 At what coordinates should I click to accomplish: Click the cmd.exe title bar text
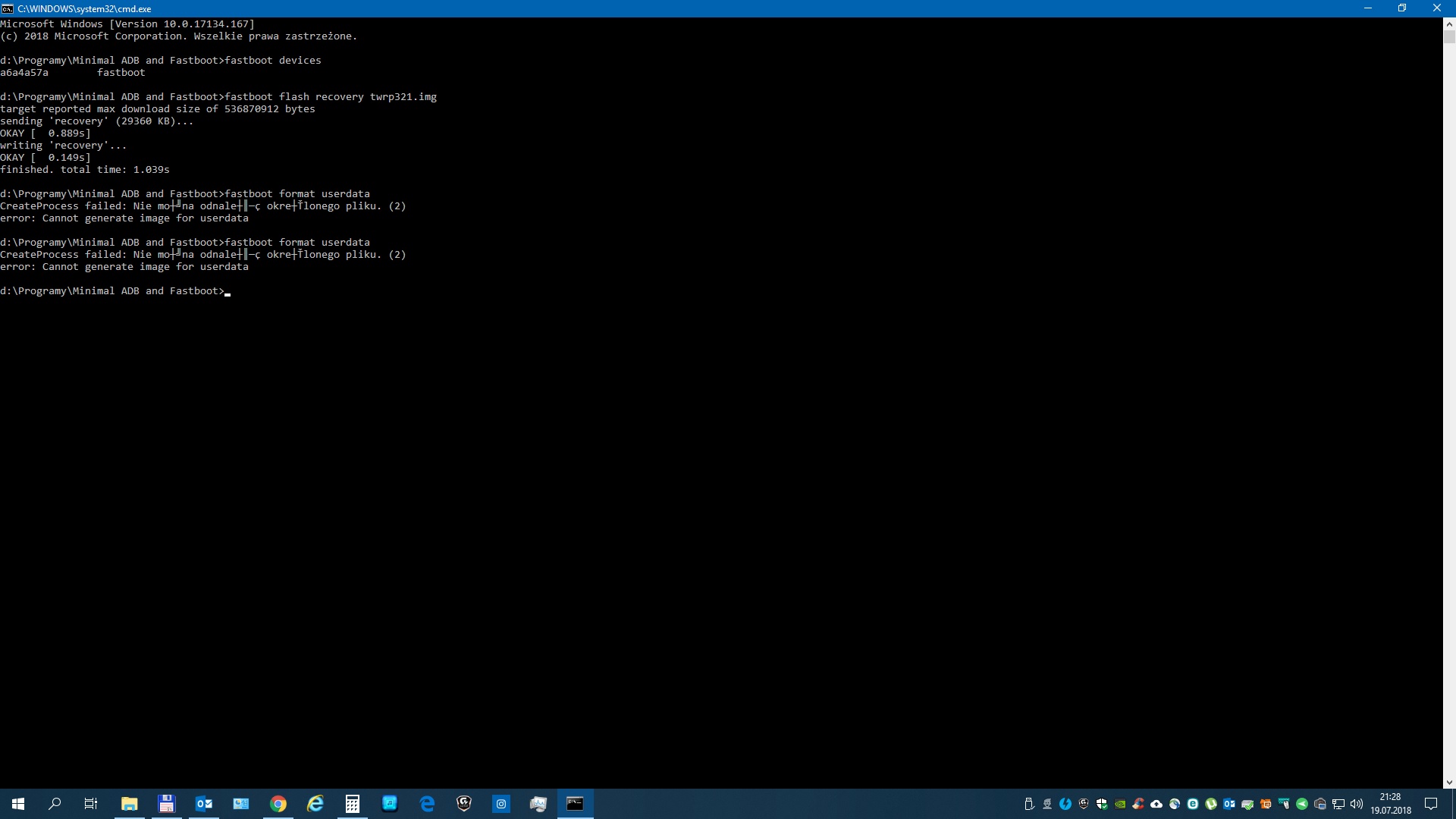pyautogui.click(x=84, y=8)
